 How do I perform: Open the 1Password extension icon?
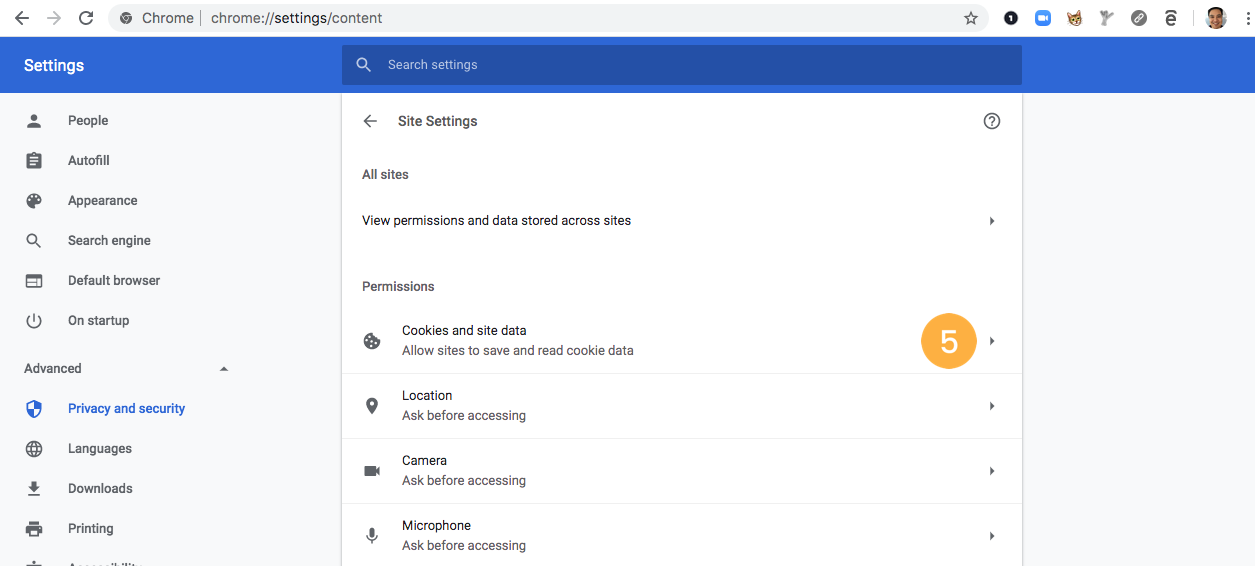[x=1011, y=18]
